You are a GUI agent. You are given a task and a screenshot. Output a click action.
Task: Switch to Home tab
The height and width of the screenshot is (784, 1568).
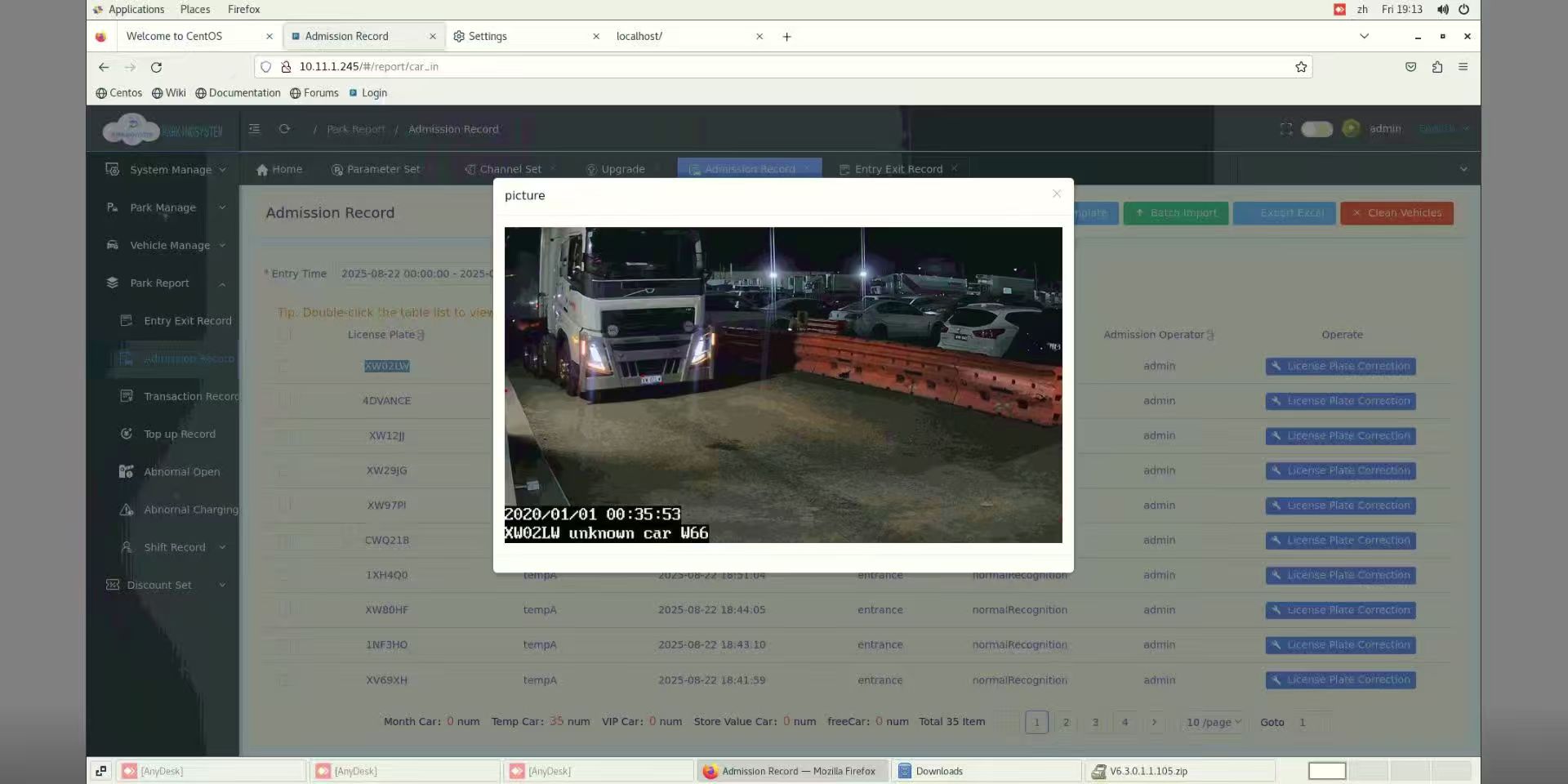tap(279, 169)
